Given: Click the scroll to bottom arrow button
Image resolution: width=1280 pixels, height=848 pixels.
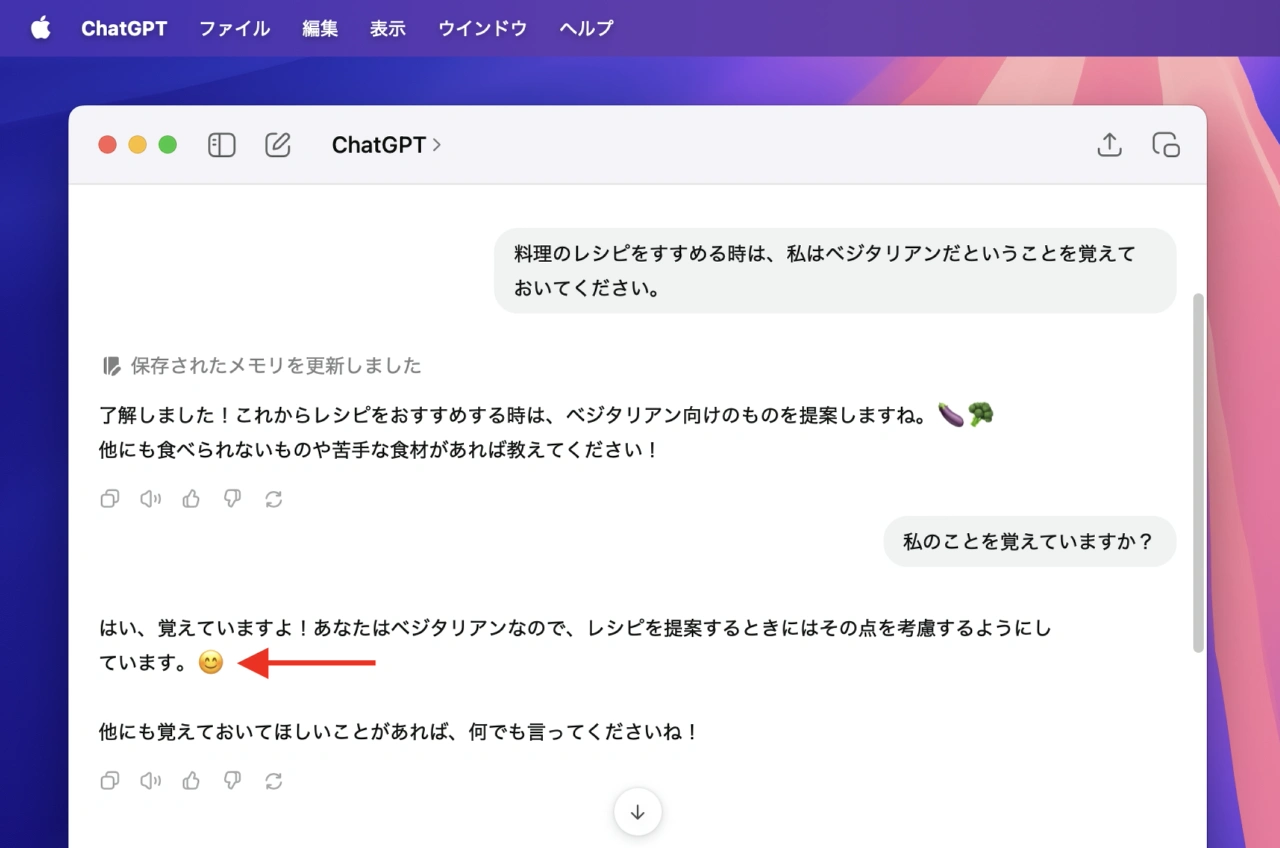Looking at the screenshot, I should click(x=638, y=812).
